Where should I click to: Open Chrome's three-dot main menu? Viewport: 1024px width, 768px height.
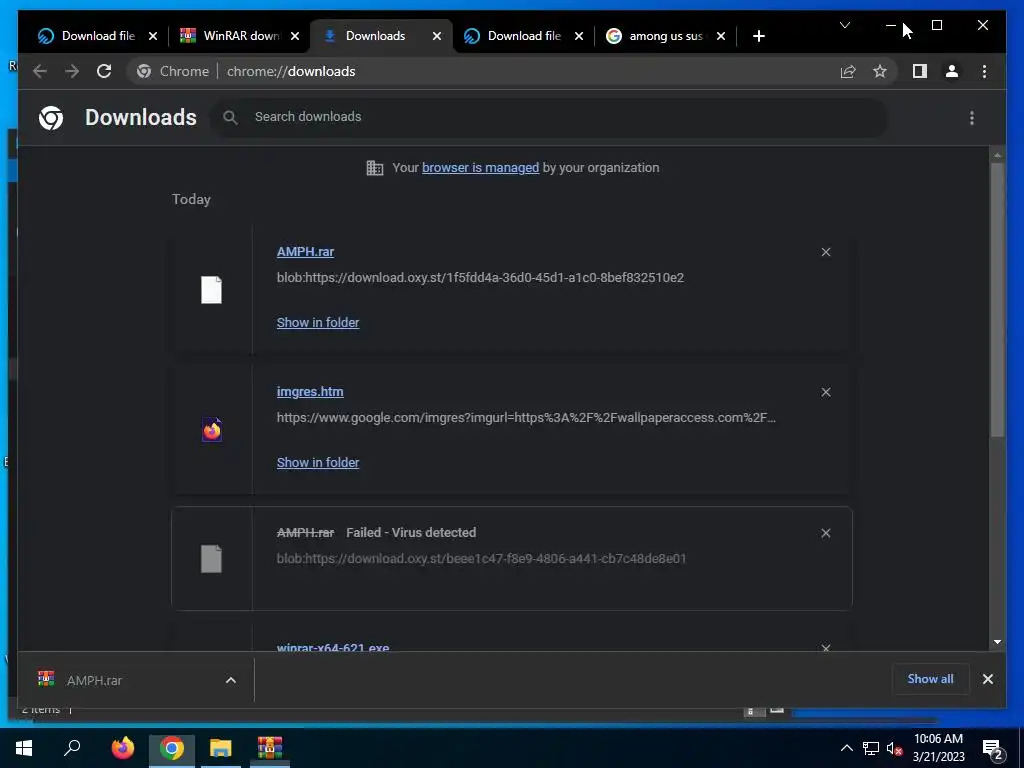coord(984,71)
